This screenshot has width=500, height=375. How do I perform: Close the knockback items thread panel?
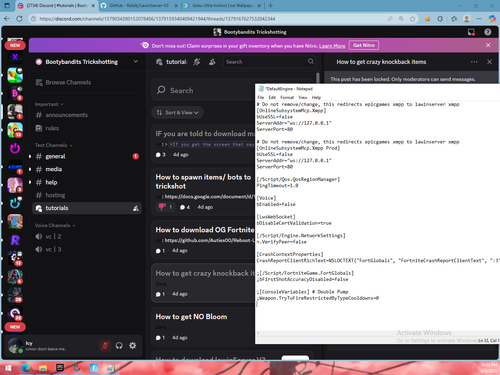tap(489, 62)
